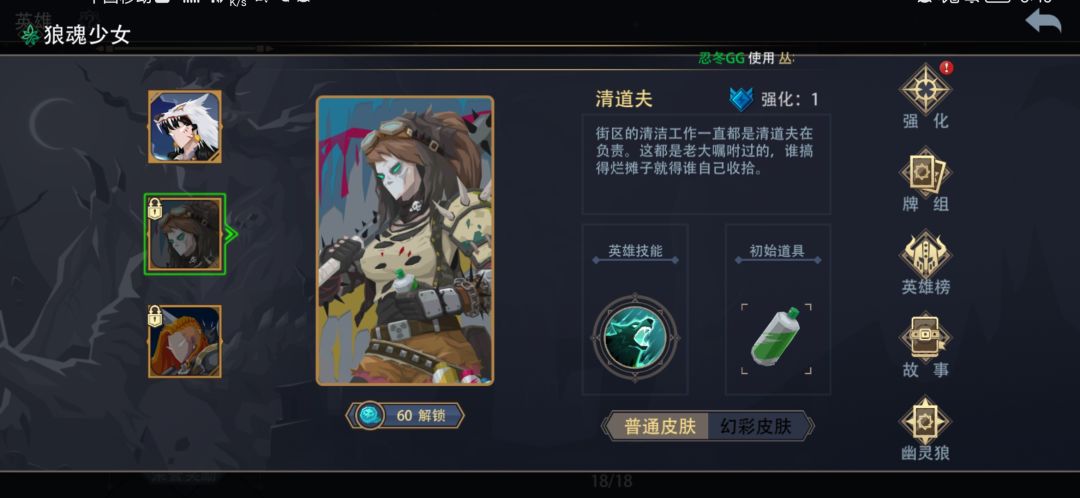Click the 狼魂少女 title leaf icon
Viewport: 1080px width, 498px height.
click(30, 35)
